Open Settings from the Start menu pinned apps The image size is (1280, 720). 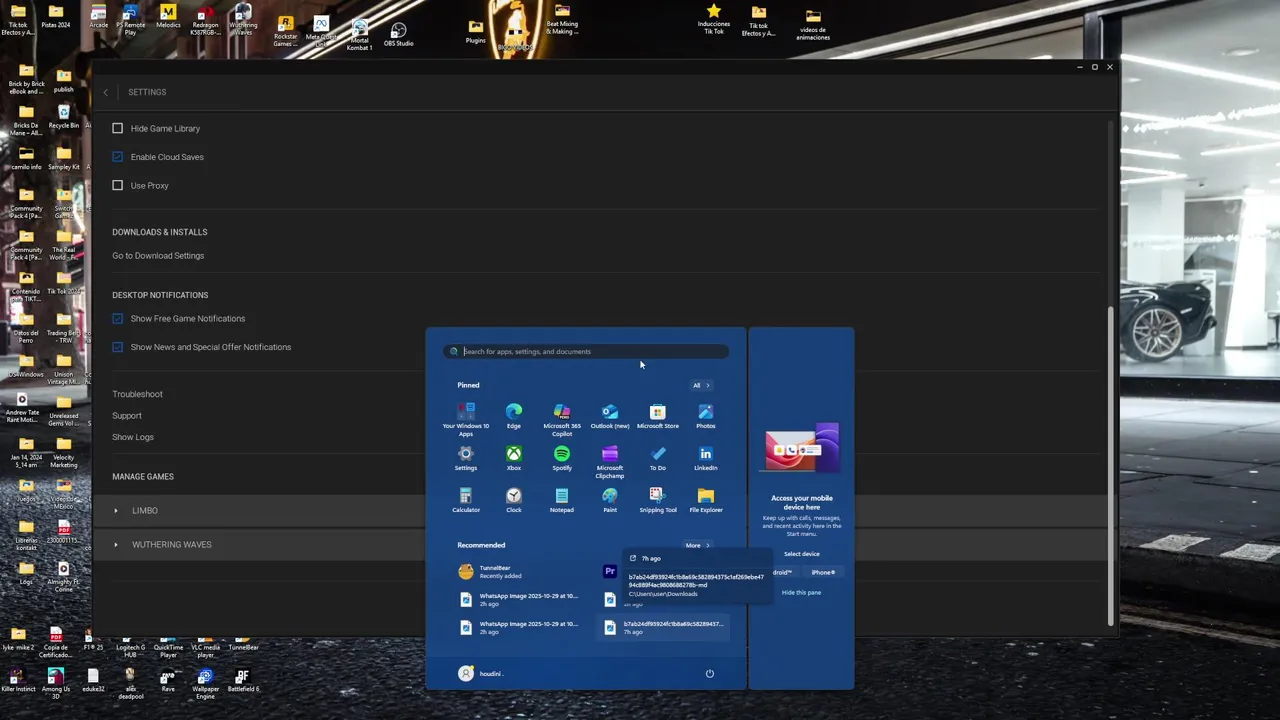[x=466, y=458]
